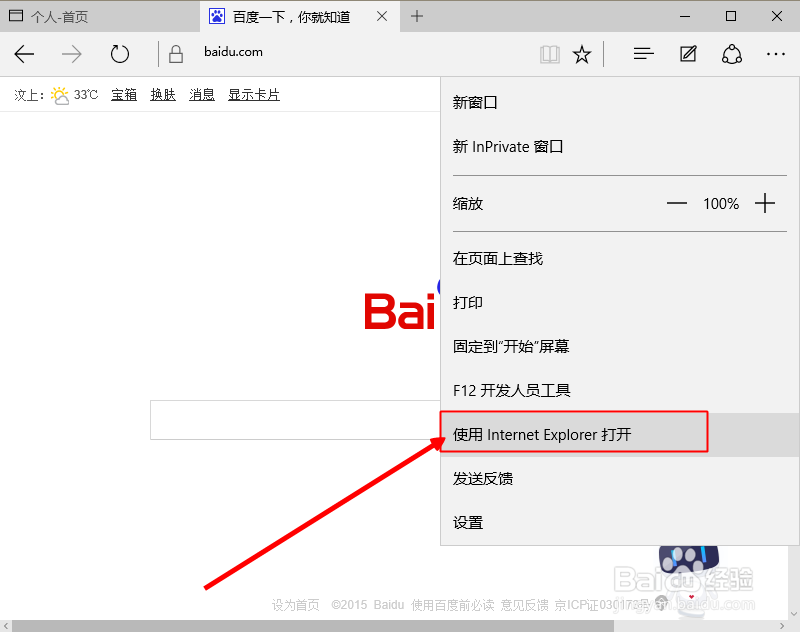Viewport: 800px width, 632px height.
Task: Click 设为首页 footer link
Action: [x=295, y=605]
